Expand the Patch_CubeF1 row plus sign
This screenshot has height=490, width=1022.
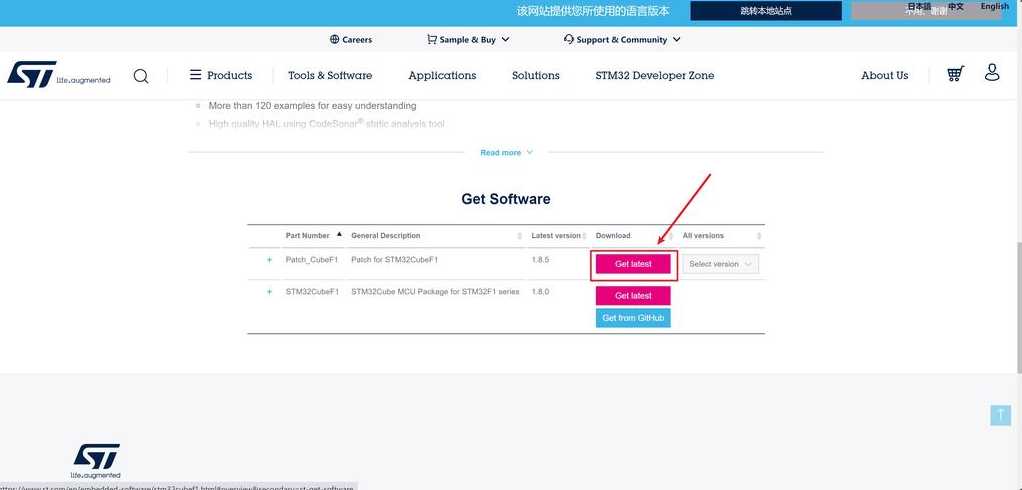coord(269,259)
